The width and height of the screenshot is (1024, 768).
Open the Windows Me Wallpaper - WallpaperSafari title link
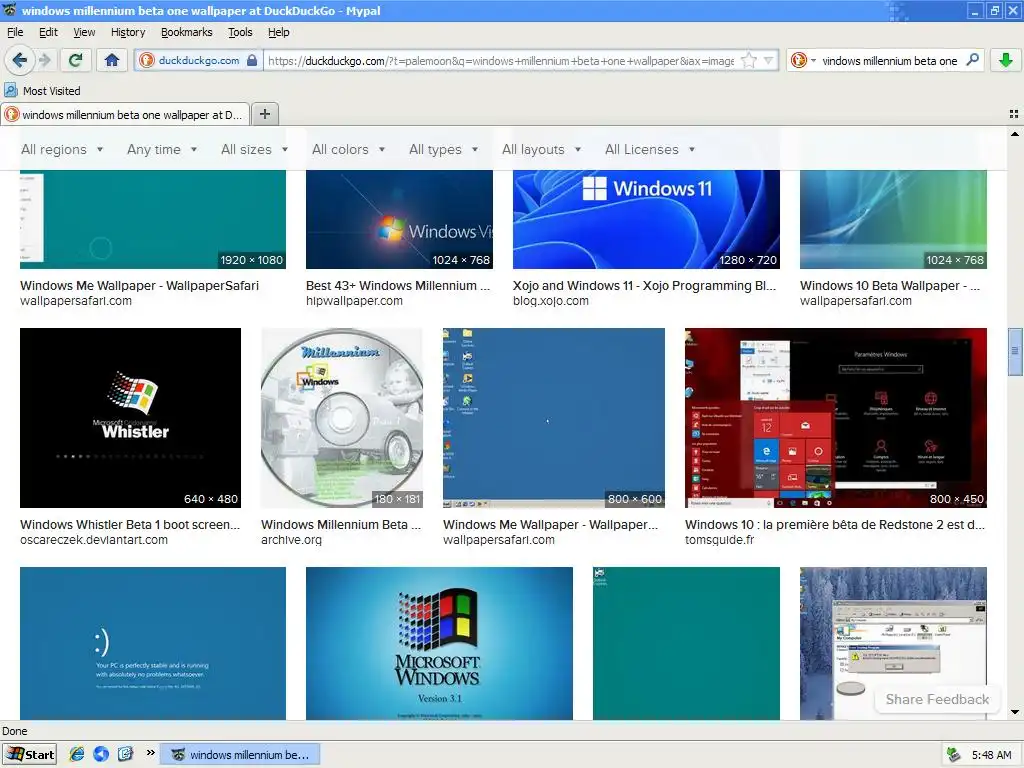coord(140,285)
